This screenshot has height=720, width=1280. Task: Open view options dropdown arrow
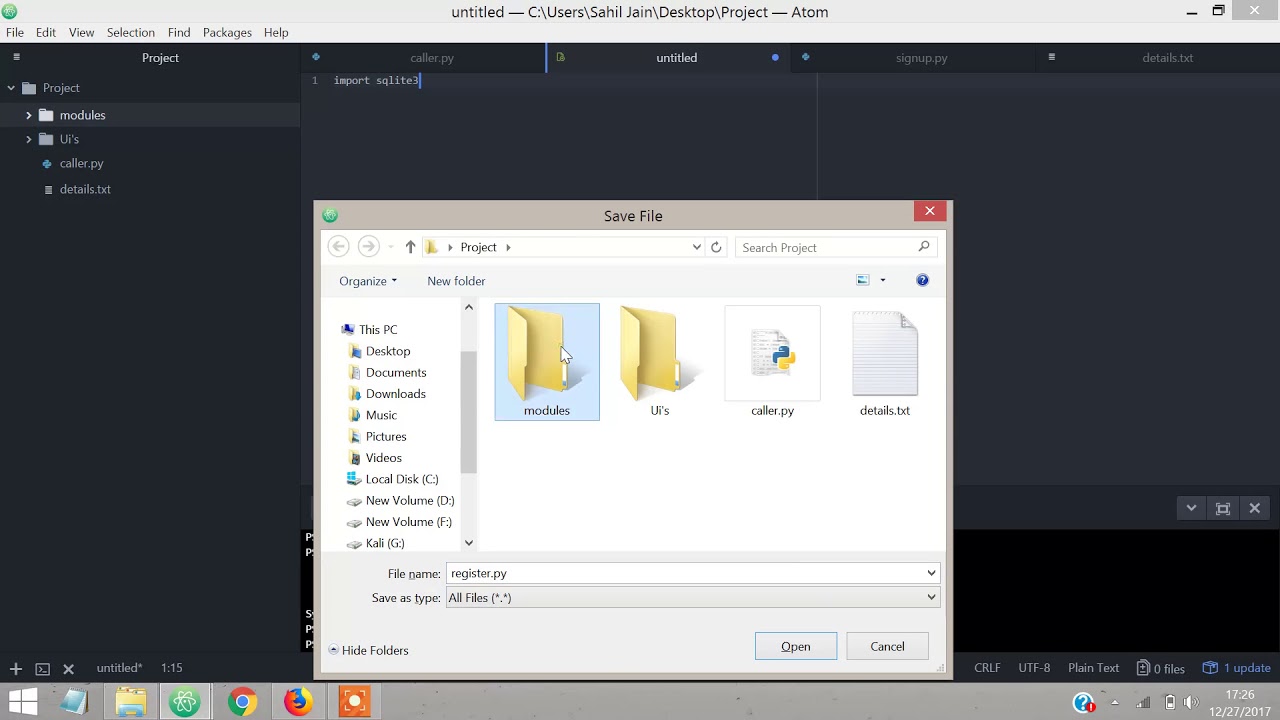[x=882, y=280]
